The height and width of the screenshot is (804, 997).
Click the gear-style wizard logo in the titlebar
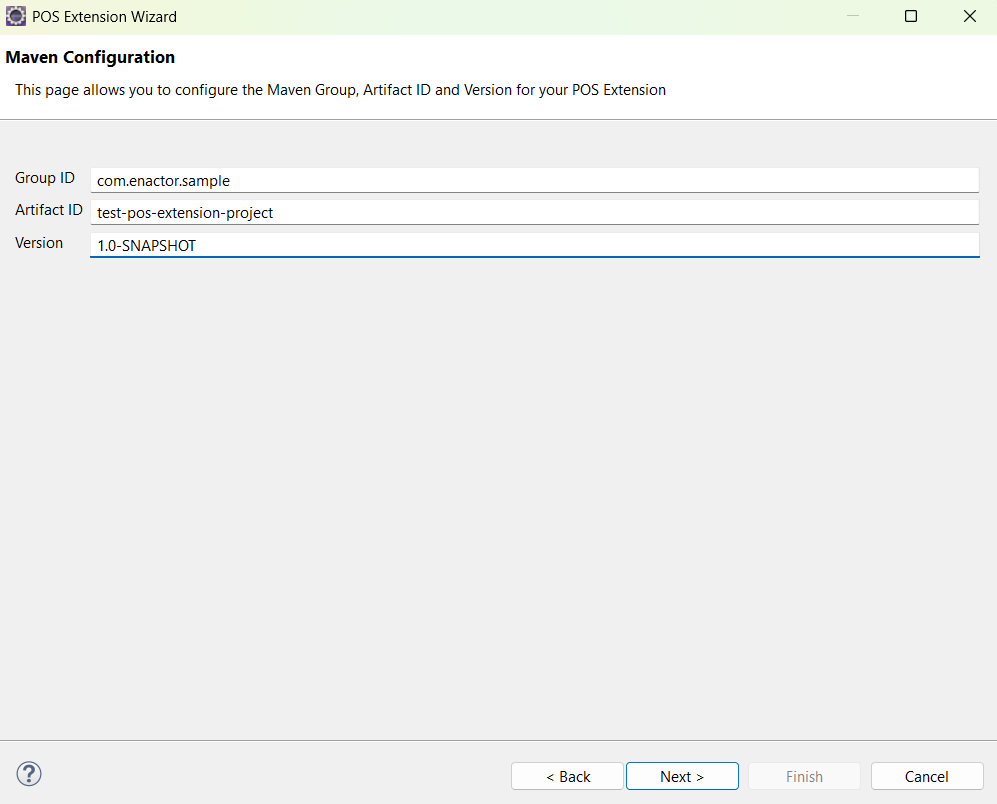coord(15,16)
